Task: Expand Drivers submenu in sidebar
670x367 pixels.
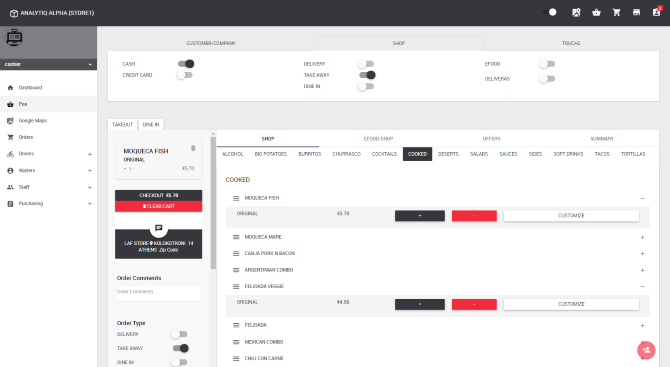Action: pos(90,154)
